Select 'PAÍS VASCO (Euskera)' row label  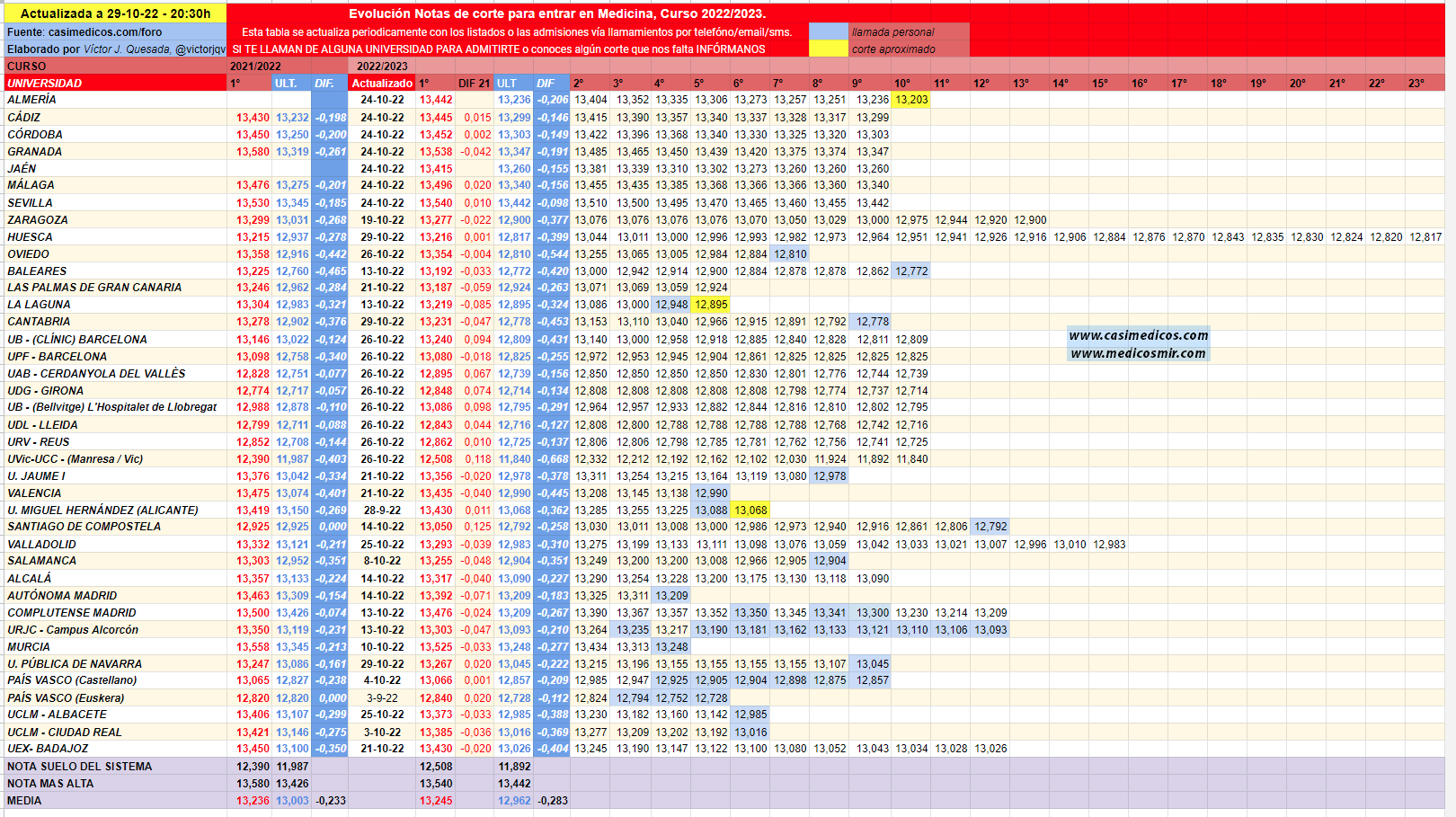coord(115,698)
